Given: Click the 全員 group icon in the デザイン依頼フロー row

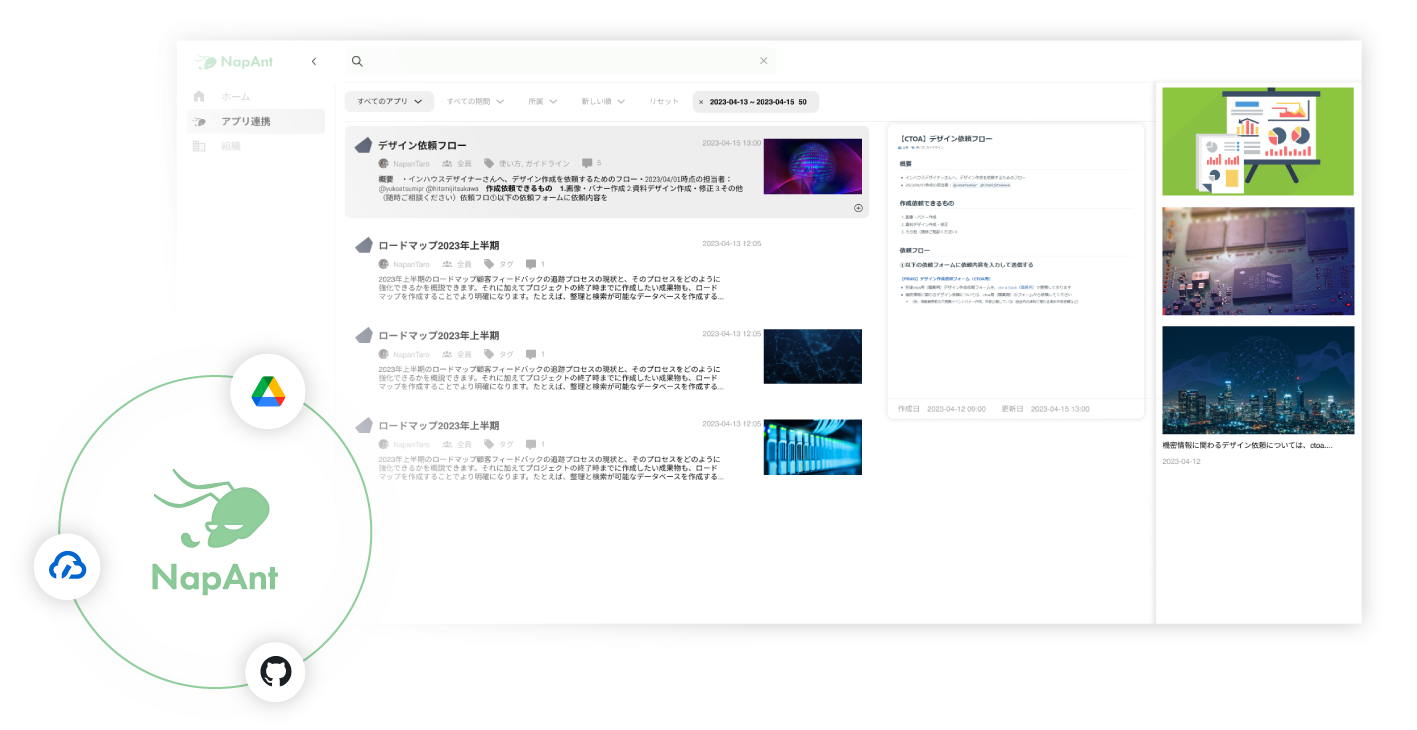Looking at the screenshot, I should (x=447, y=163).
